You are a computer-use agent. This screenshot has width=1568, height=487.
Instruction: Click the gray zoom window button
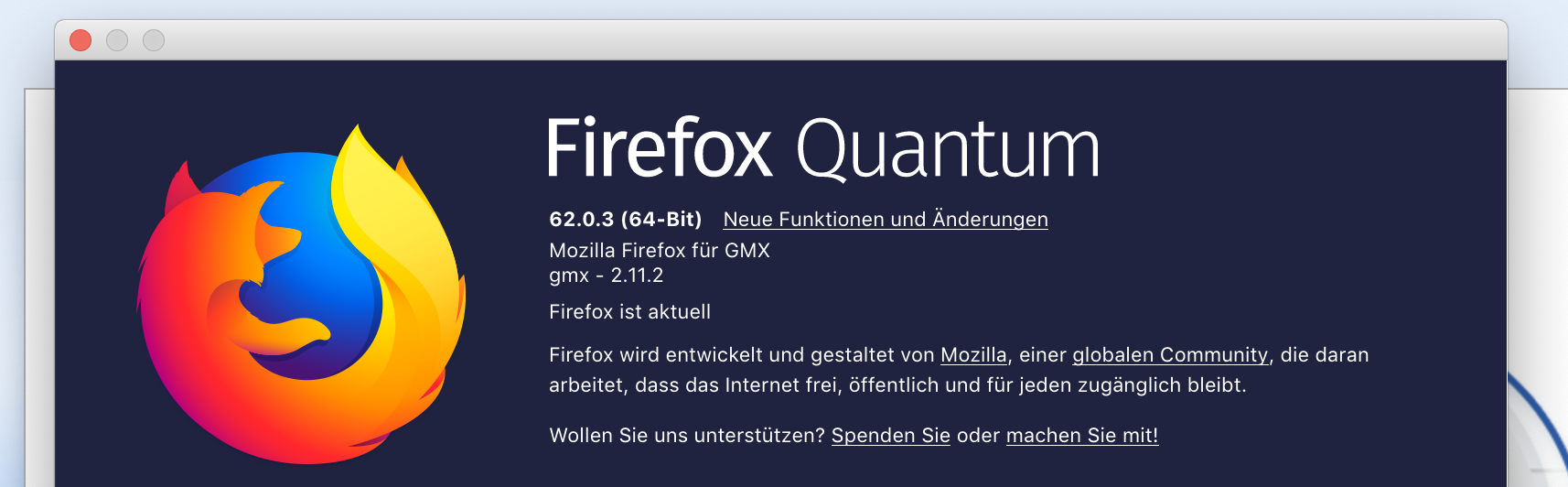[154, 40]
